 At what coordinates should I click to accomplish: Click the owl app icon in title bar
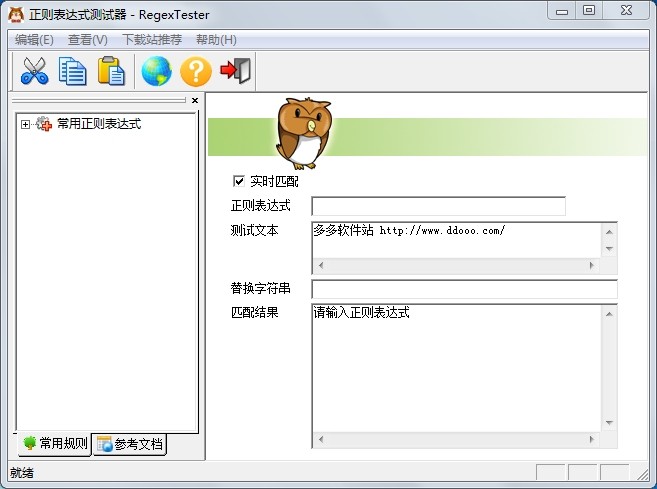[x=16, y=15]
